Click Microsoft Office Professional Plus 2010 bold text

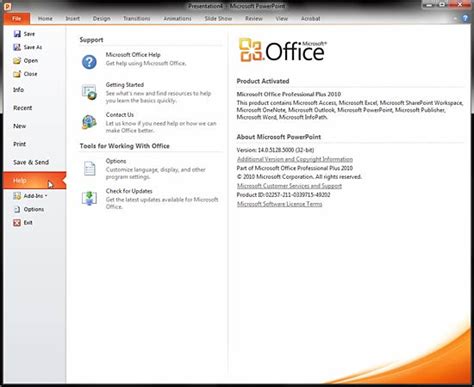[289, 94]
